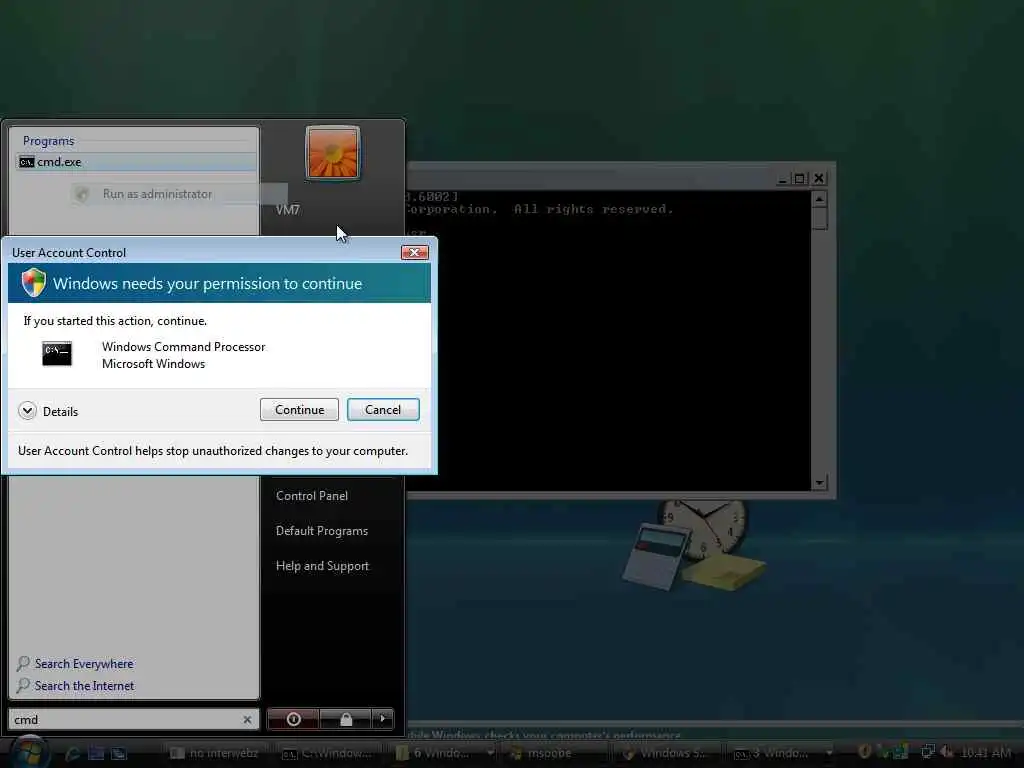Click Continue in User Account Control dialog
The image size is (1024, 768).
299,409
